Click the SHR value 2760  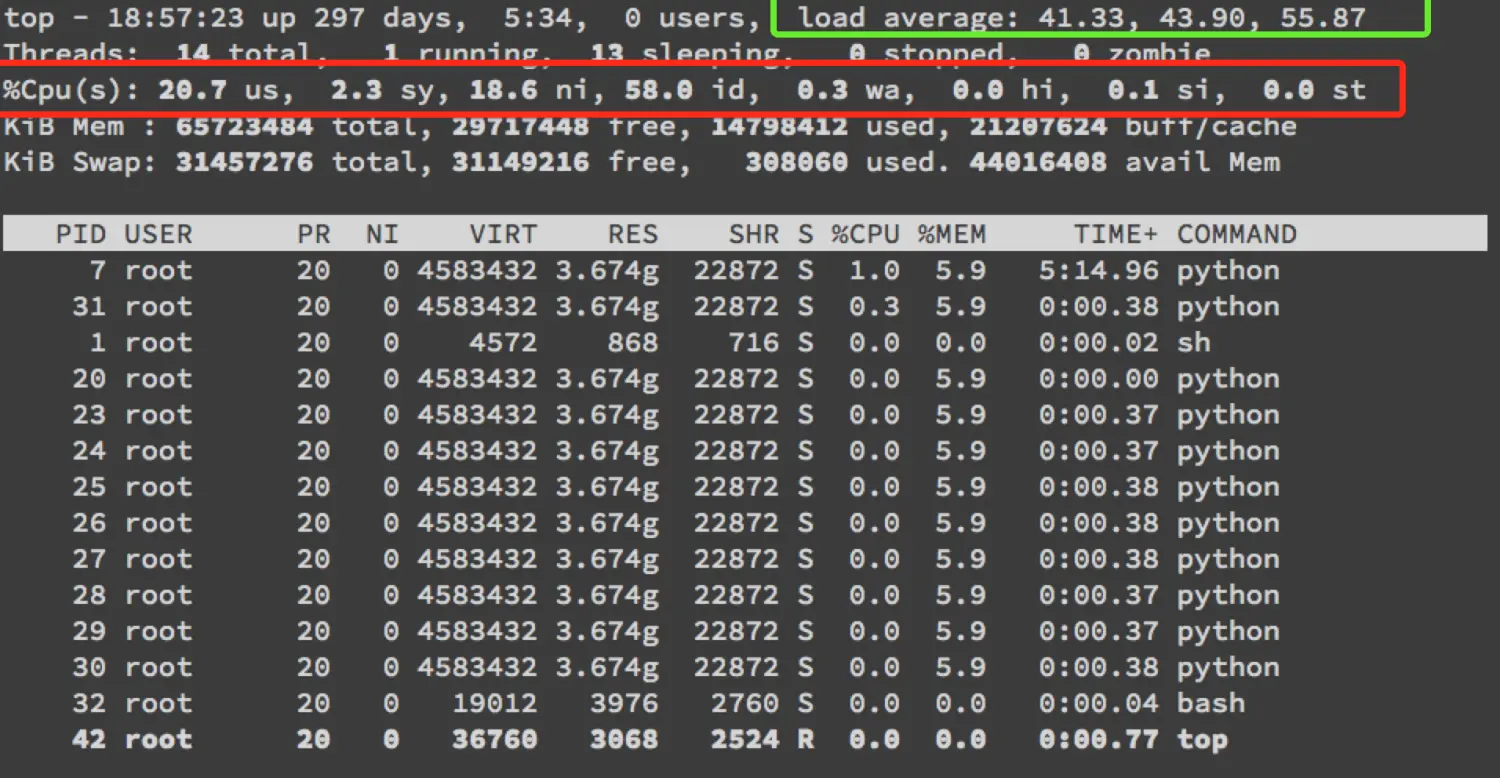point(745,703)
